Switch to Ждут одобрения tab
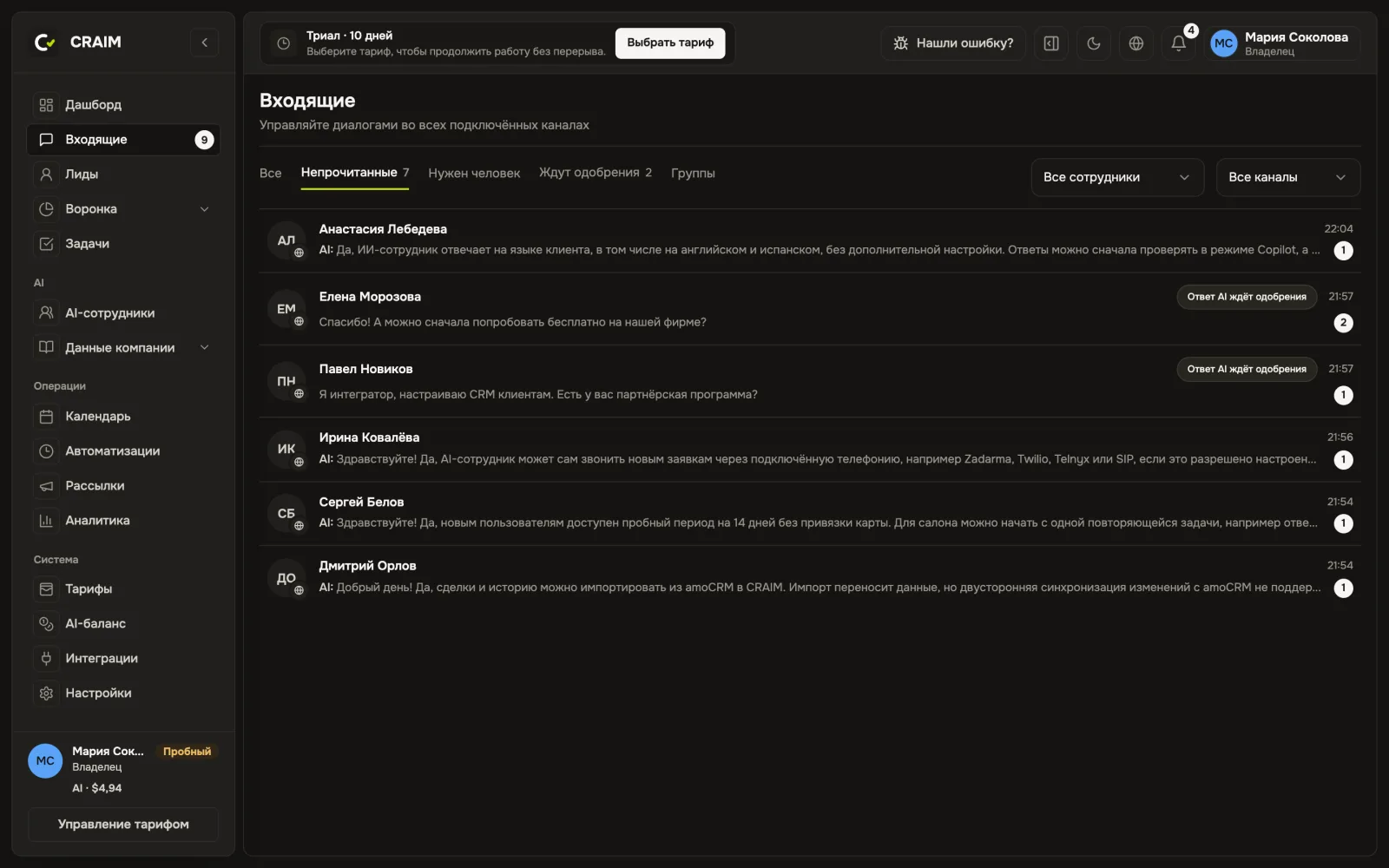This screenshot has width=1389, height=868. [x=596, y=173]
